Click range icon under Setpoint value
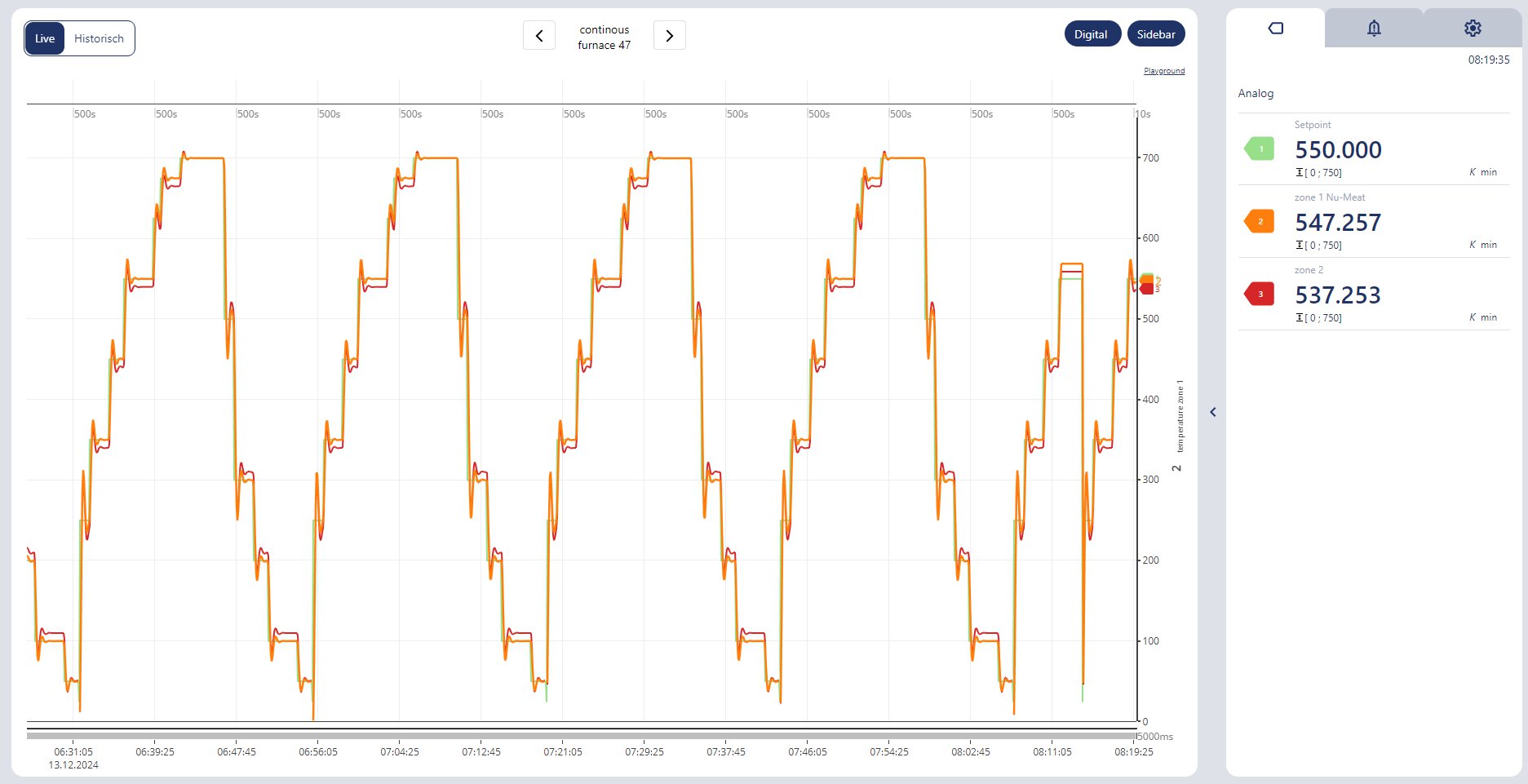This screenshot has width=1528, height=784. [1300, 172]
